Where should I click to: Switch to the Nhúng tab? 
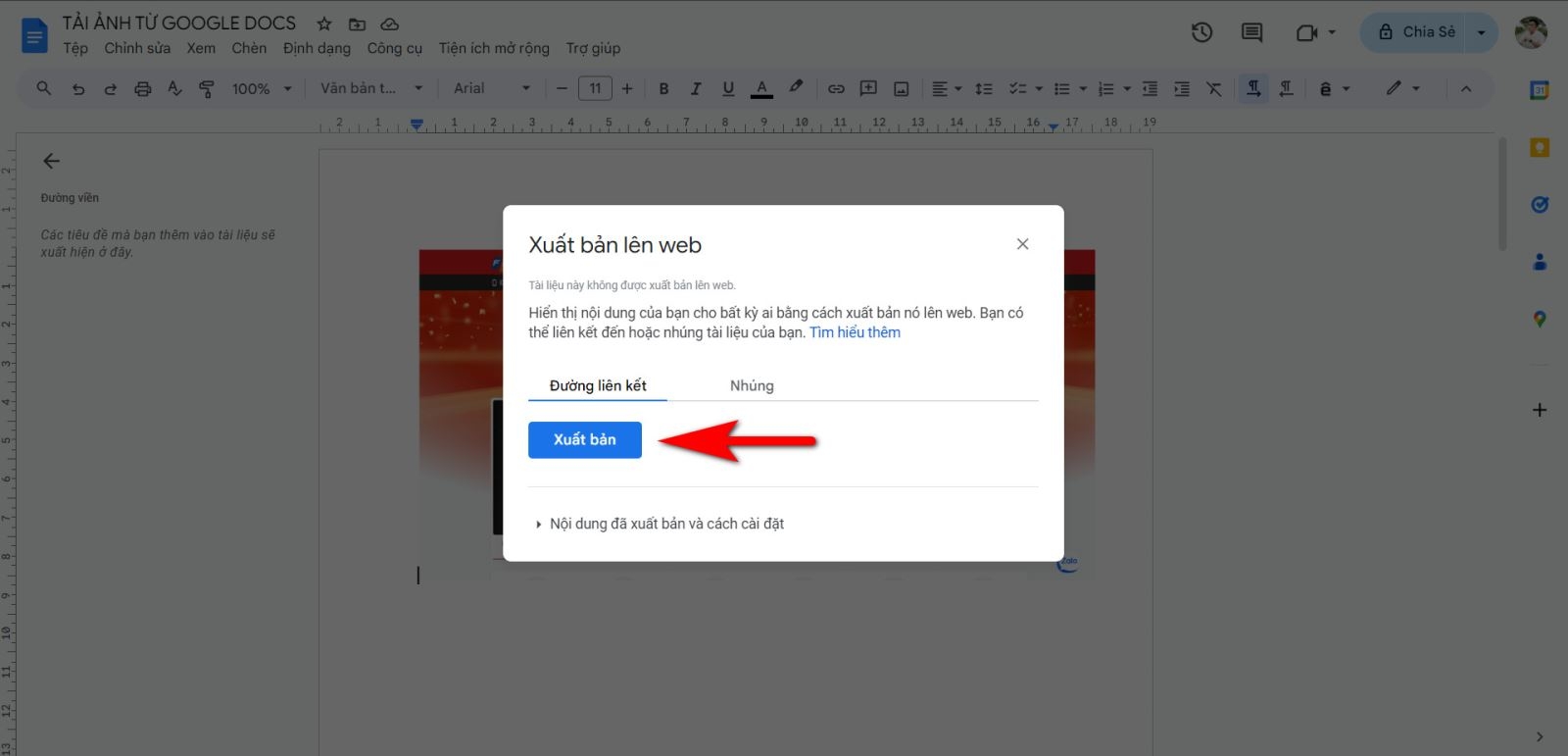click(752, 385)
